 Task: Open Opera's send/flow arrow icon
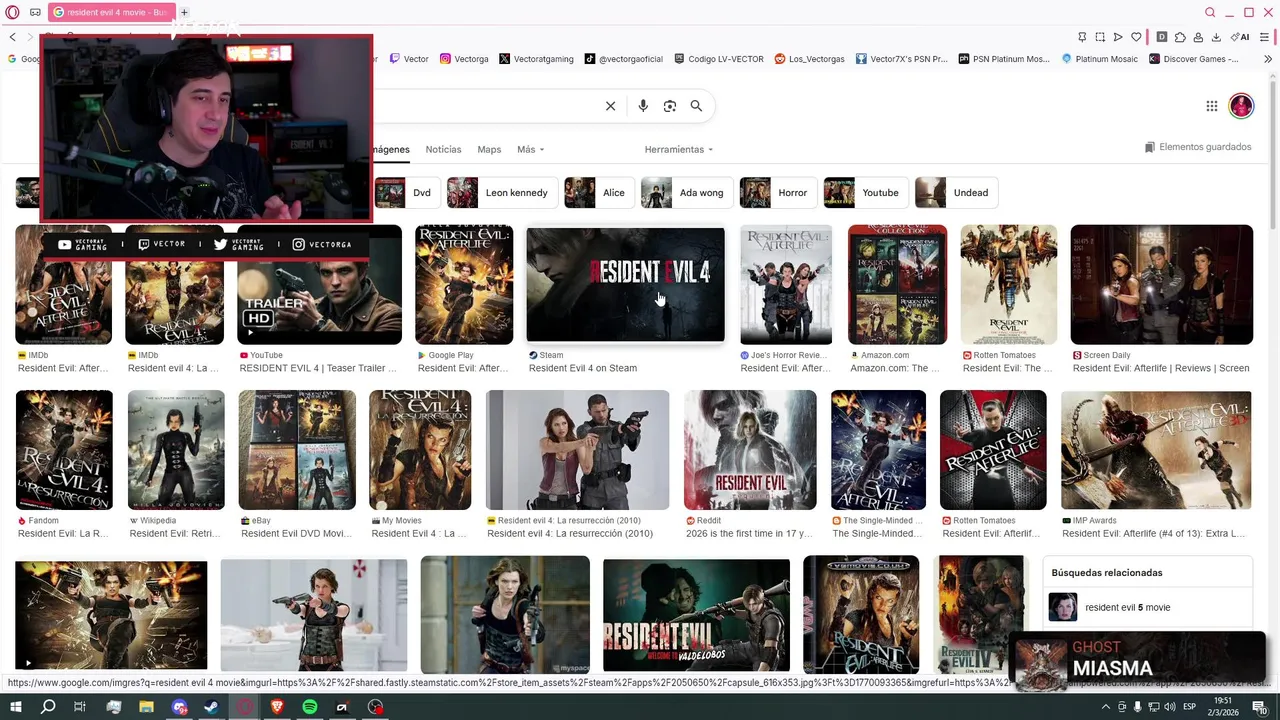(x=1118, y=37)
